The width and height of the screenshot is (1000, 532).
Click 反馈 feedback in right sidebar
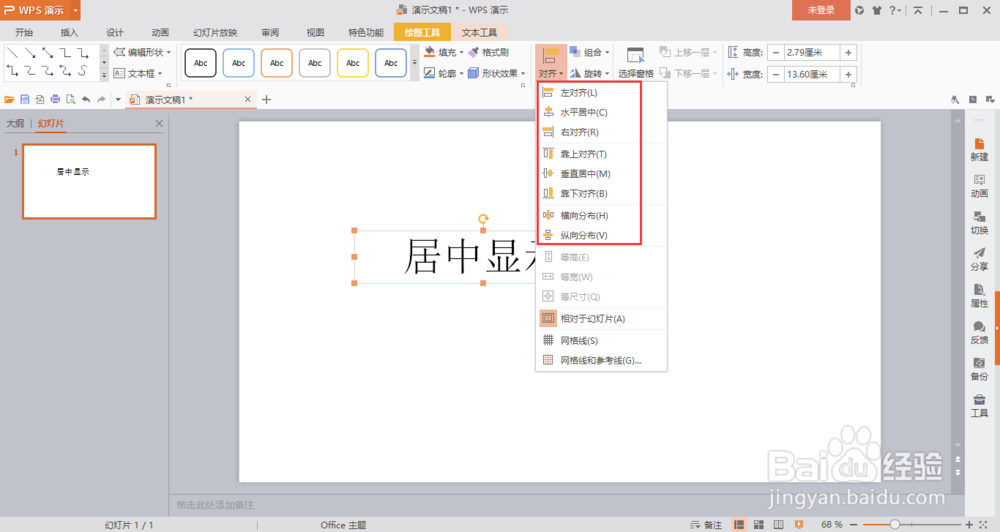pyautogui.click(x=979, y=333)
